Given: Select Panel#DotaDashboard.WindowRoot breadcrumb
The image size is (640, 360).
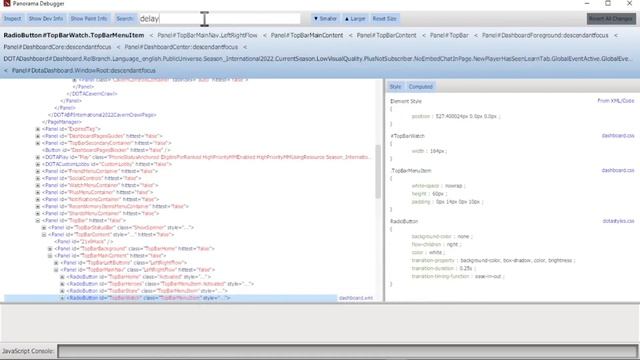Looking at the screenshot, I should [83, 71].
